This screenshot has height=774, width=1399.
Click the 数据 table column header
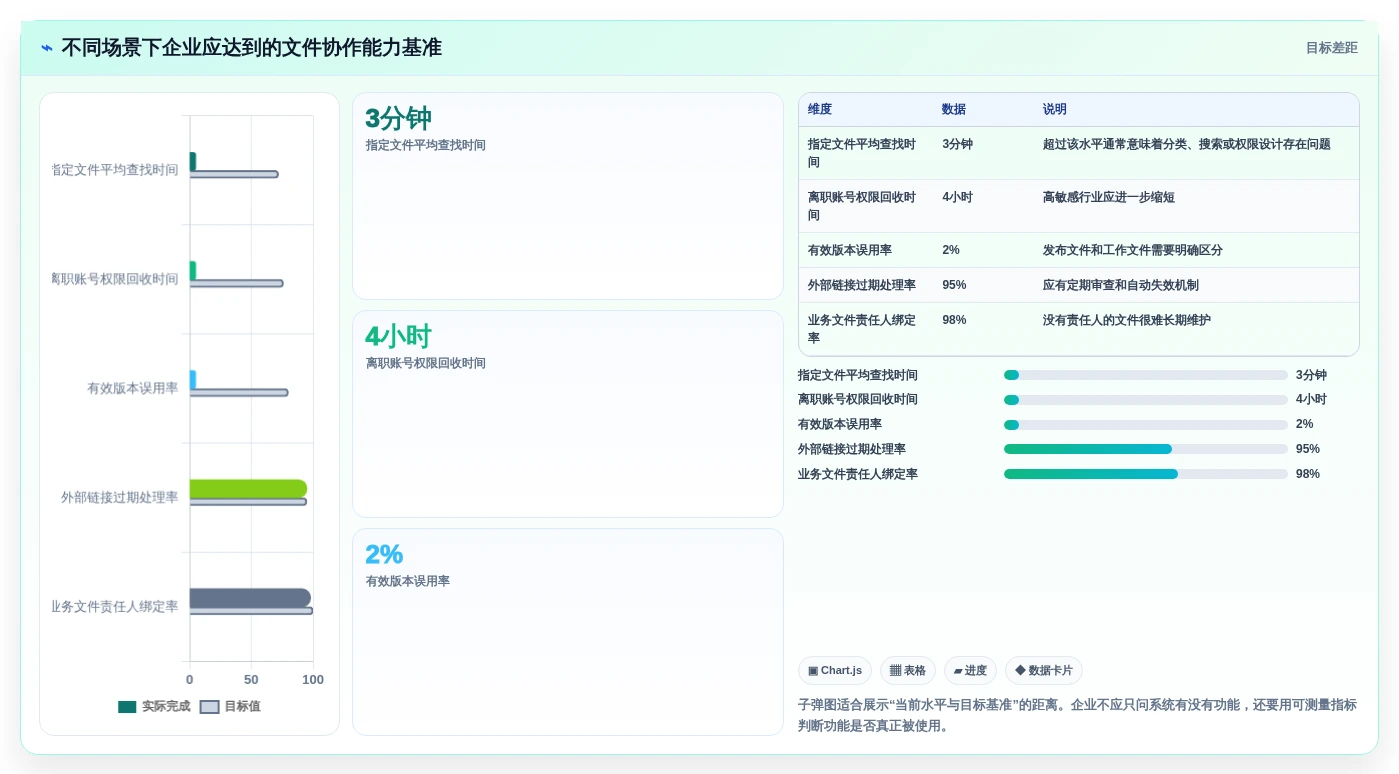(954, 109)
